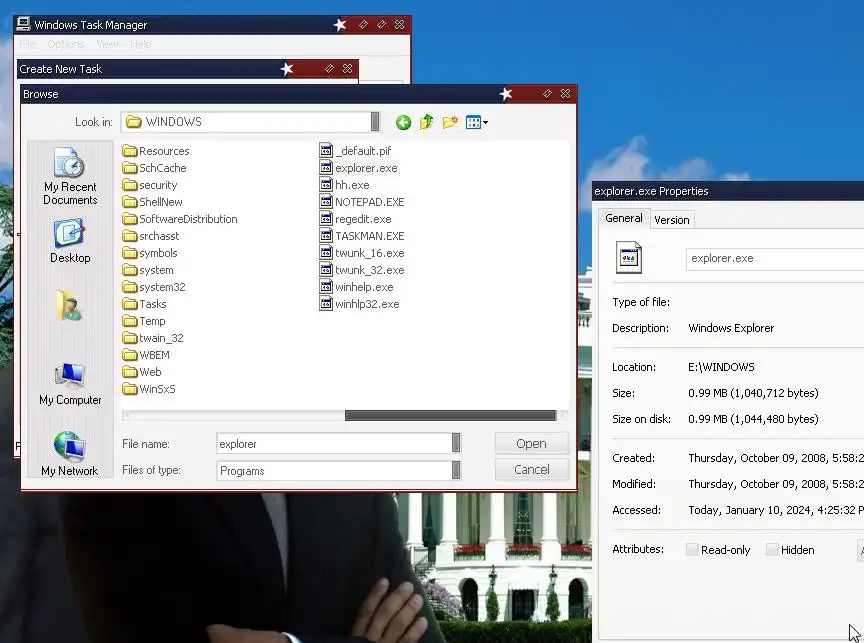Select TASKMAN.EXE in the file list
The image size is (864, 643).
[x=362, y=236]
